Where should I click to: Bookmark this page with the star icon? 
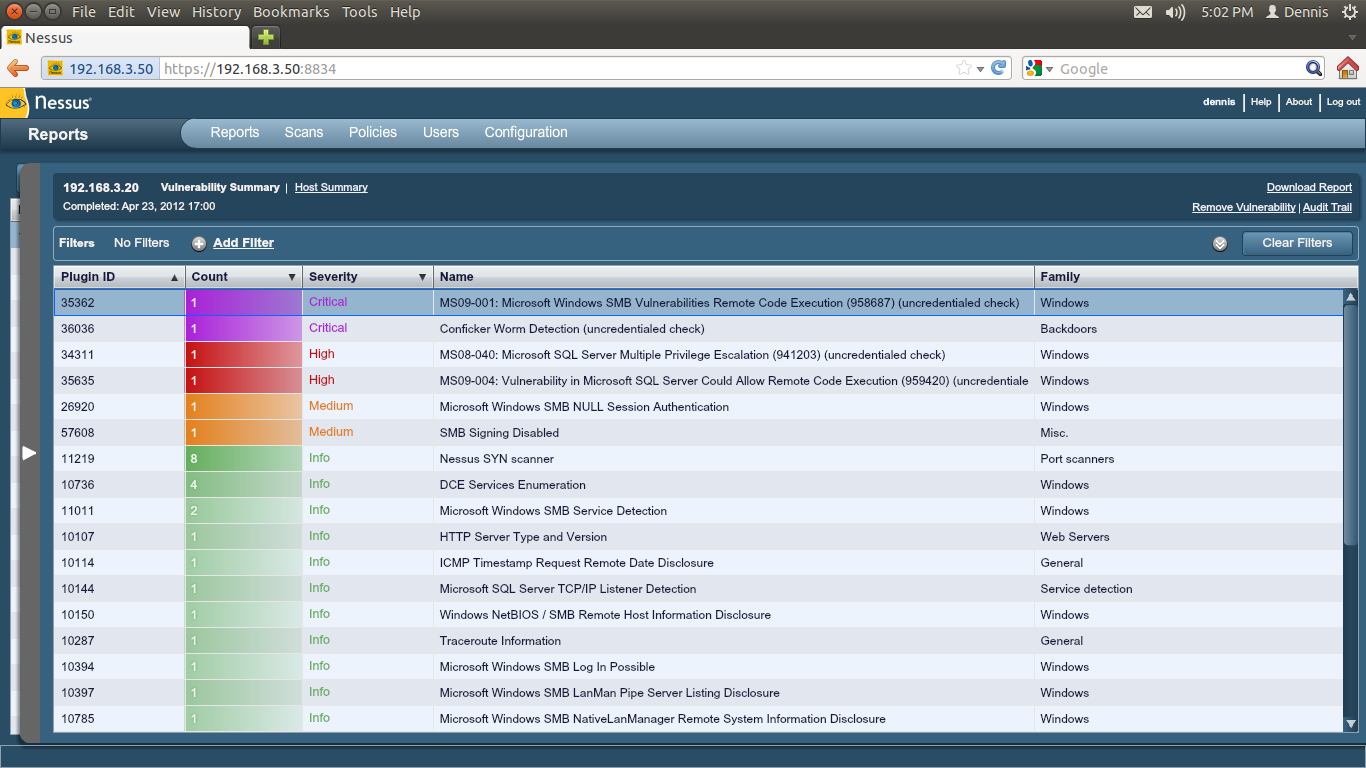tap(963, 68)
